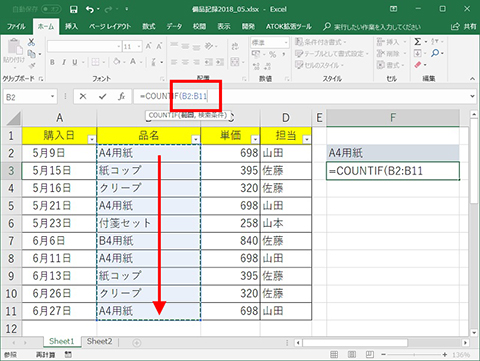This screenshot has width=480, height=361.
Task: Click the Percent style icon
Action: [273, 54]
